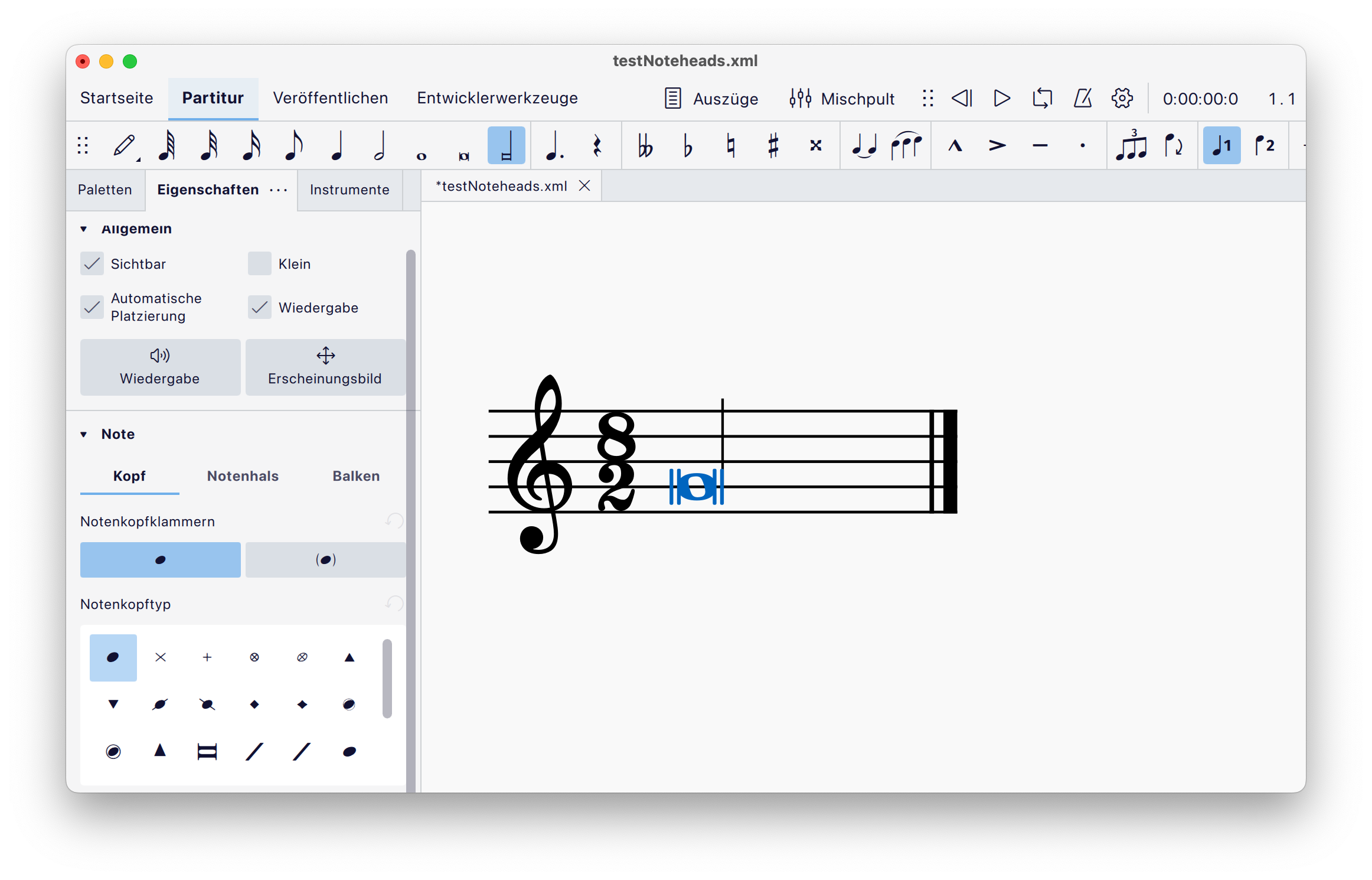Open the Paletten panel
The height and width of the screenshot is (880, 1372).
point(104,190)
